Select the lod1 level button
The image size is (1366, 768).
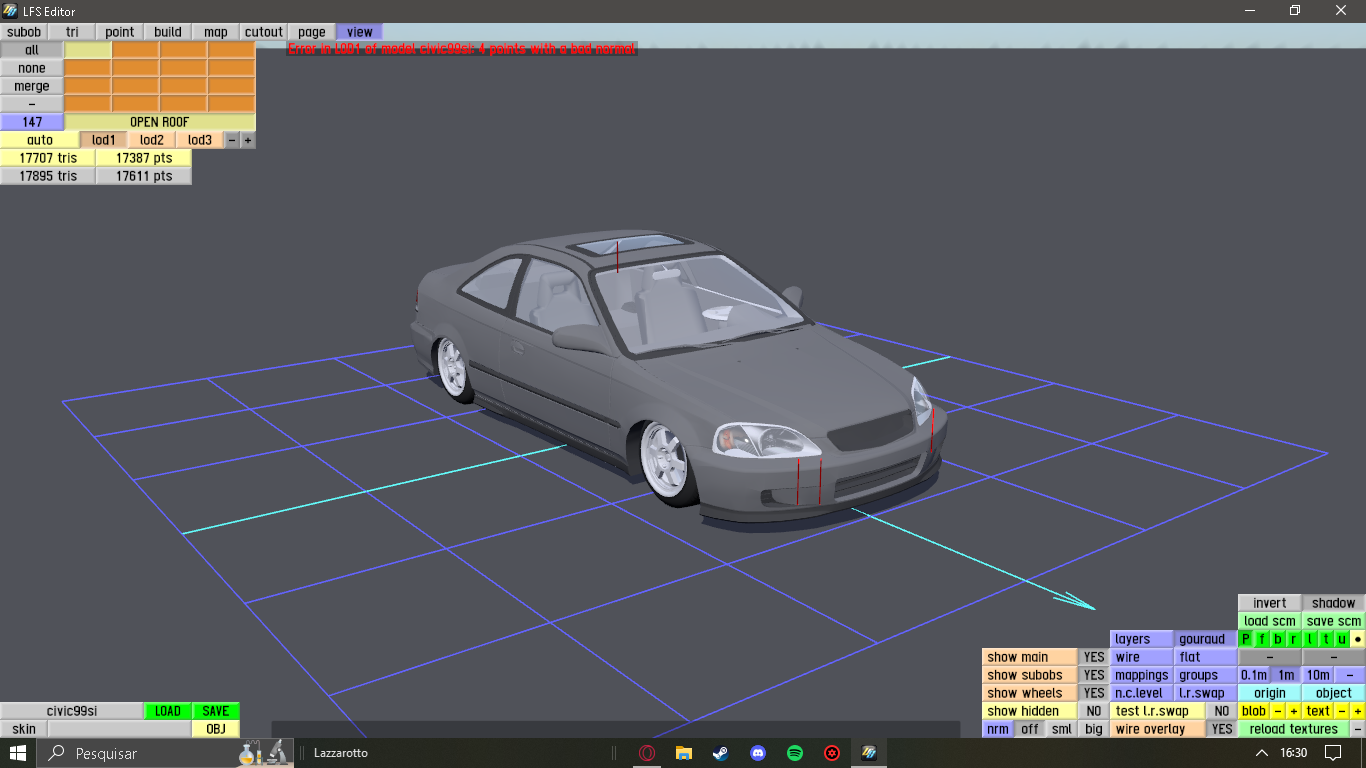click(104, 140)
